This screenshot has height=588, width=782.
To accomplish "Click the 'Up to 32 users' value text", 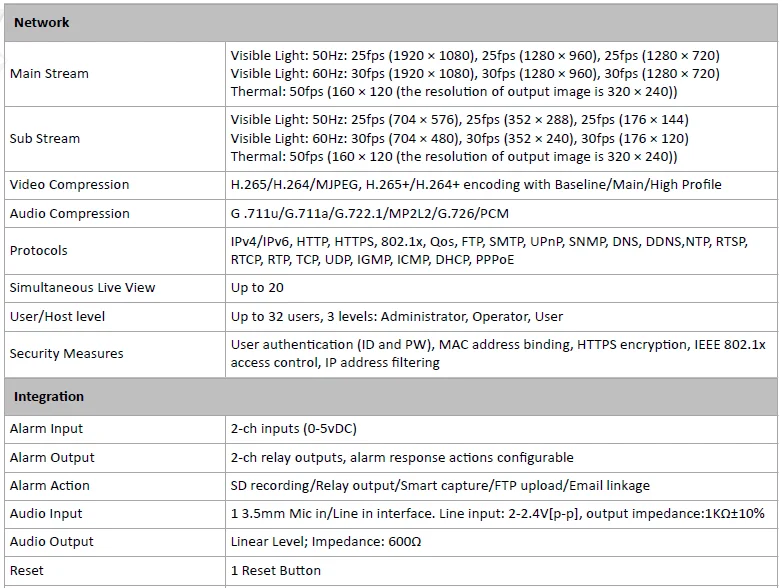I will click(396, 317).
